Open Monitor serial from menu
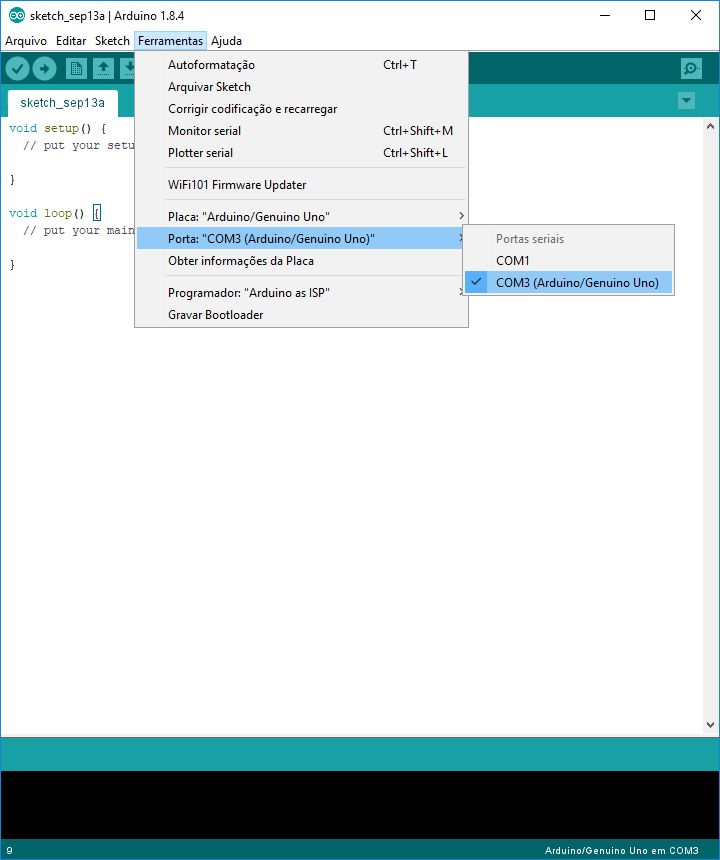This screenshot has height=860, width=720. [x=301, y=131]
